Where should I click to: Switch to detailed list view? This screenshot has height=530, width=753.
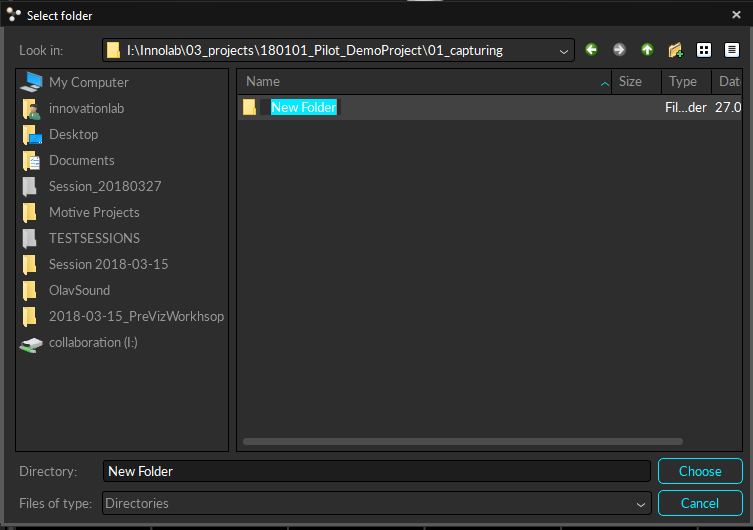click(731, 50)
